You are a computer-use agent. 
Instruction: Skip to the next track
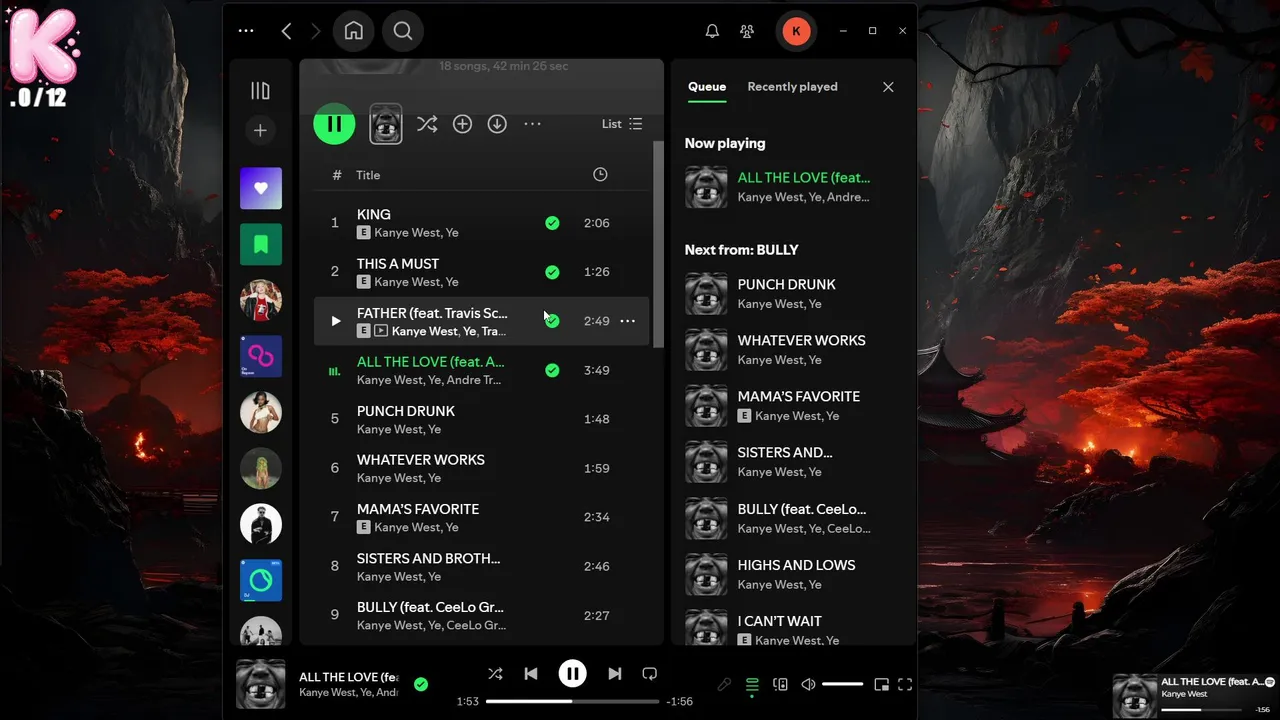615,674
